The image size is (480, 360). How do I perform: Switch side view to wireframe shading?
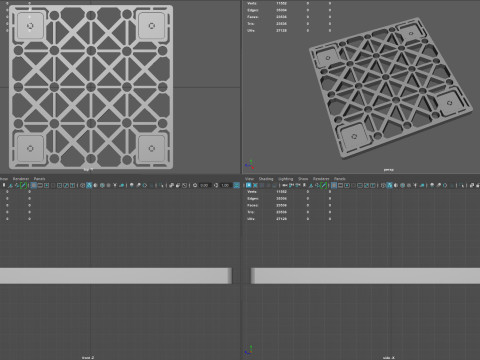pos(383,185)
